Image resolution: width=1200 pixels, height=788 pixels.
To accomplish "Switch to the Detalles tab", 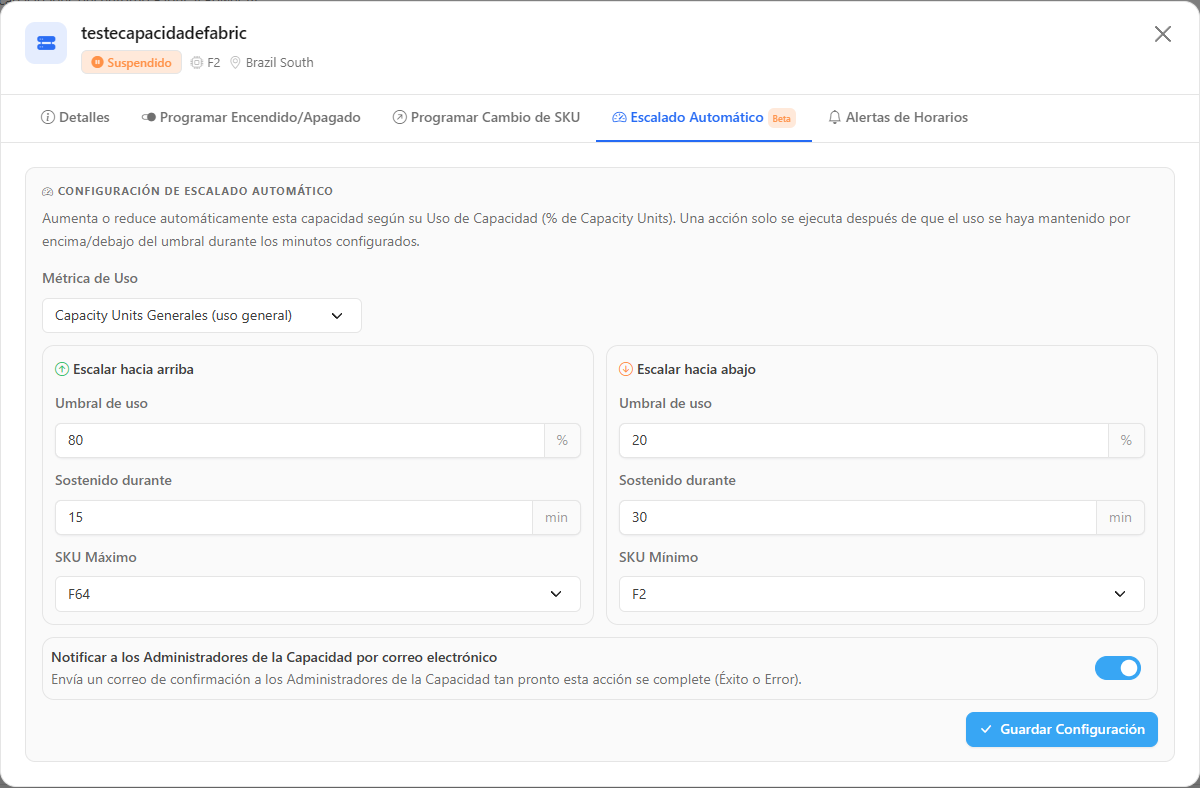I will [75, 117].
